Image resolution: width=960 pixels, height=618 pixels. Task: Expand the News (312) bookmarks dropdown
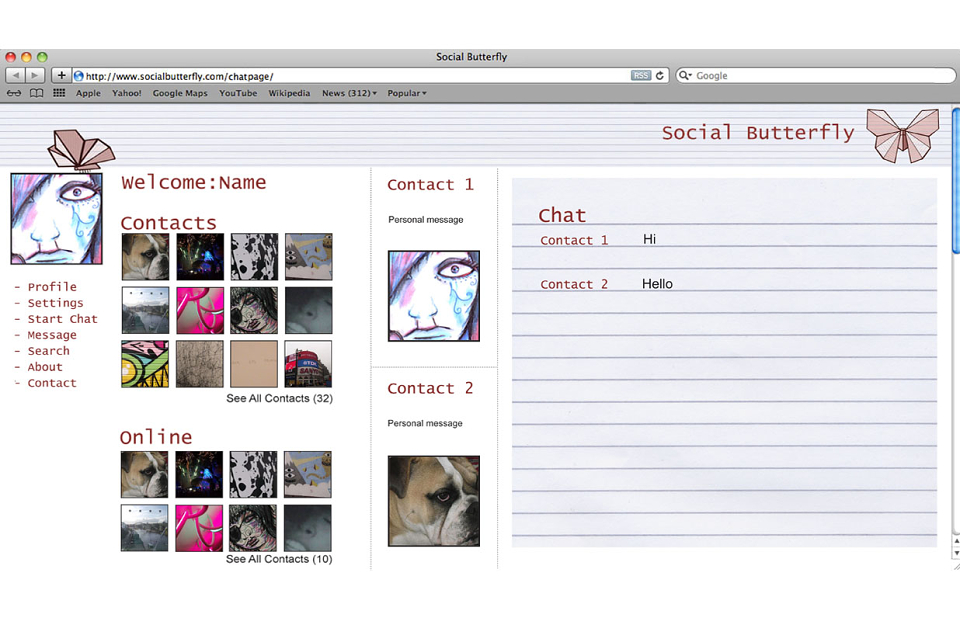pyautogui.click(x=350, y=93)
